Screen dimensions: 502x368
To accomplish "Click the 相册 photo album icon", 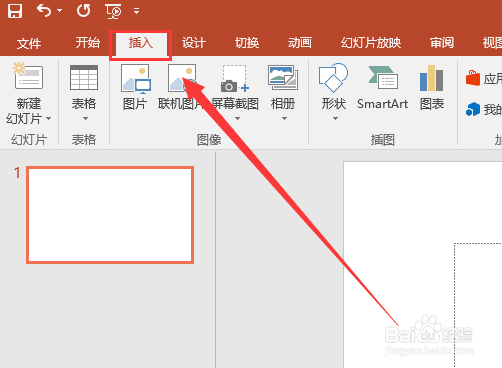I will [x=283, y=77].
